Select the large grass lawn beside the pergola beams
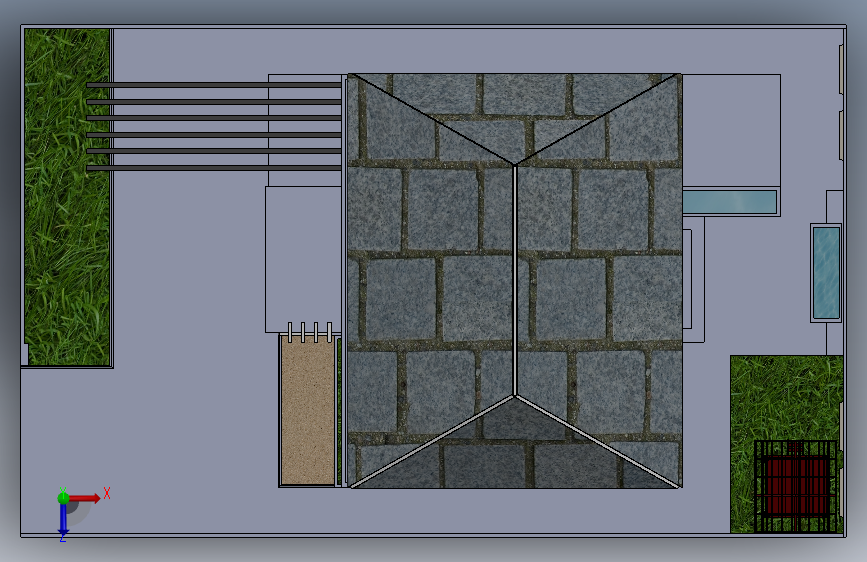This screenshot has width=867, height=562. click(x=67, y=197)
